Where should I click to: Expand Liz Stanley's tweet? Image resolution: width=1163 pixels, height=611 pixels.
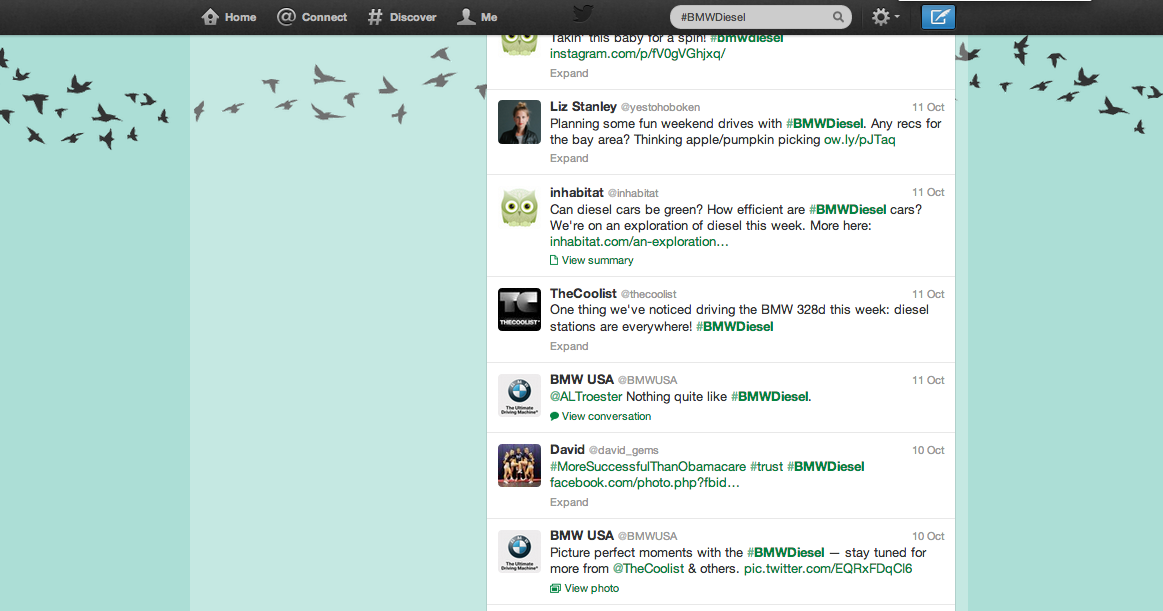tap(569, 159)
